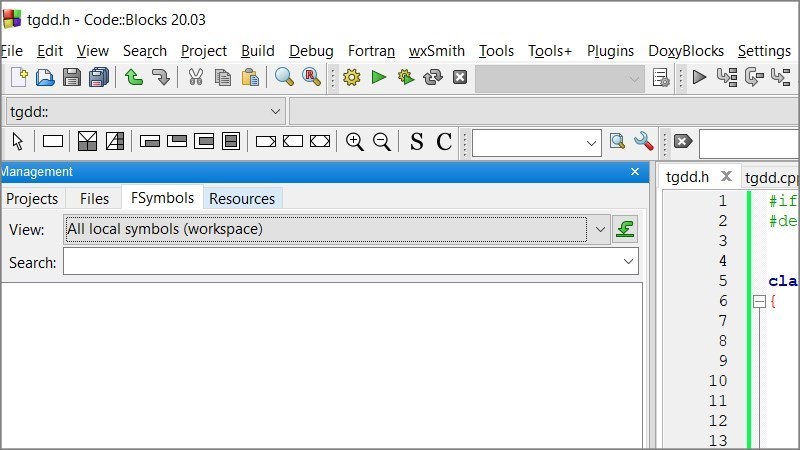Click the search in files icon
Image resolution: width=800 pixels, height=450 pixels.
coord(617,141)
